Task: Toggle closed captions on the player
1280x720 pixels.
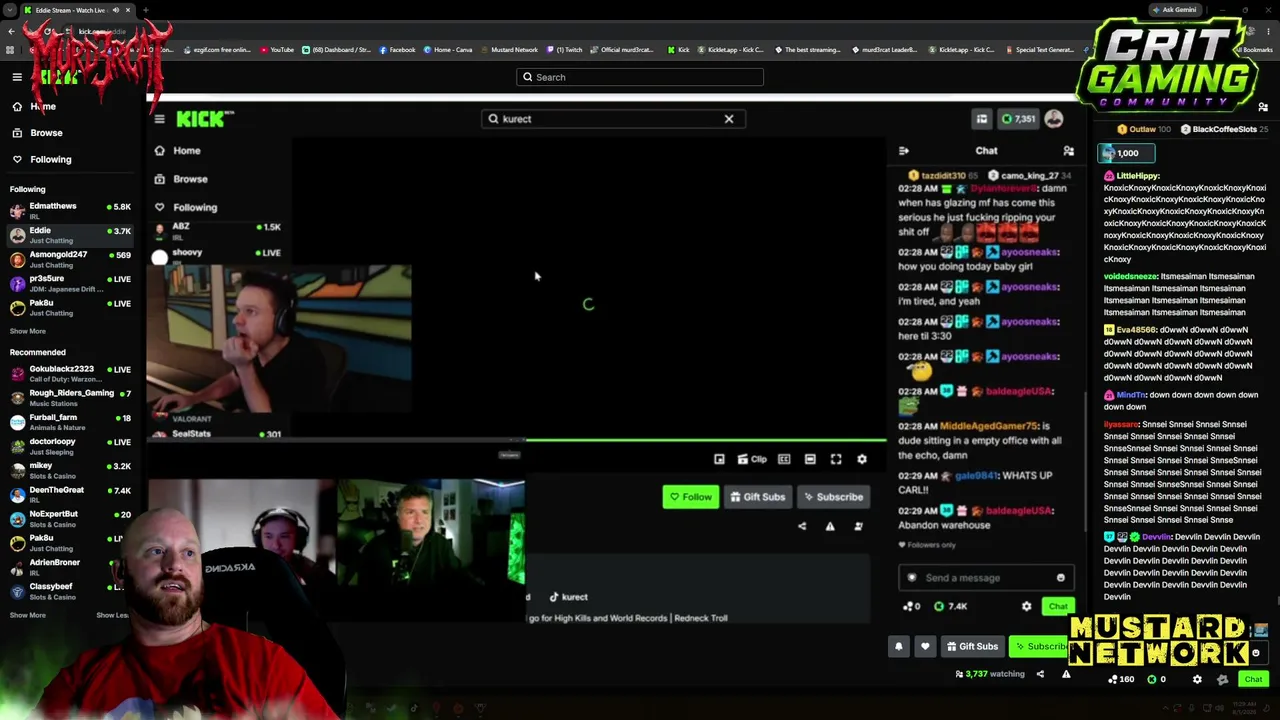Action: 784,459
